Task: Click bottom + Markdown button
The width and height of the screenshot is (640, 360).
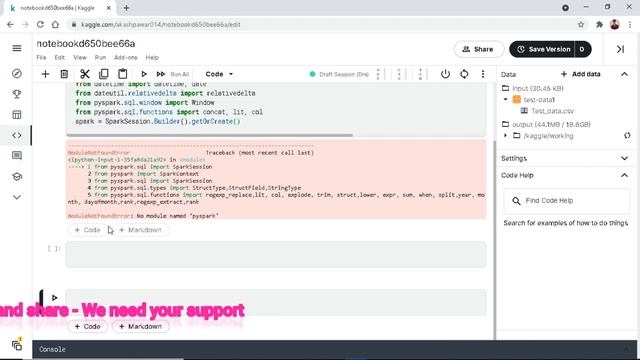Action: pyautogui.click(x=141, y=327)
